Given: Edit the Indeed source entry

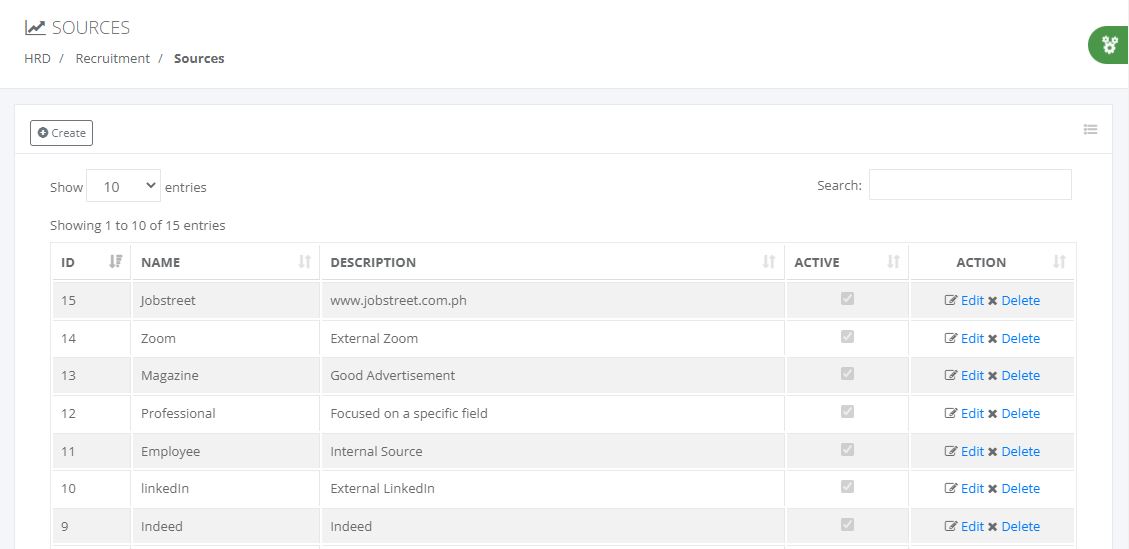Looking at the screenshot, I should (x=971, y=527).
